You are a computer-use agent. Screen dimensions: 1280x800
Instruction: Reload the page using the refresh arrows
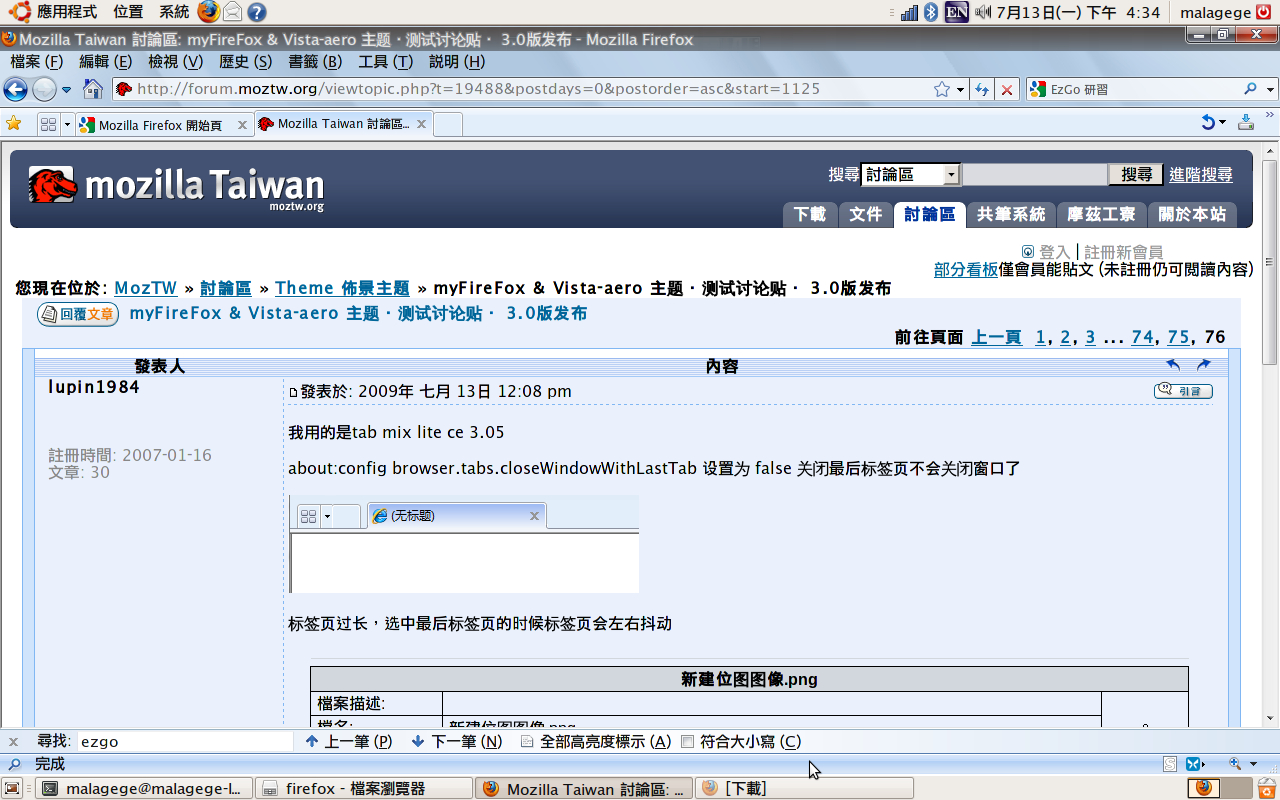tap(982, 89)
